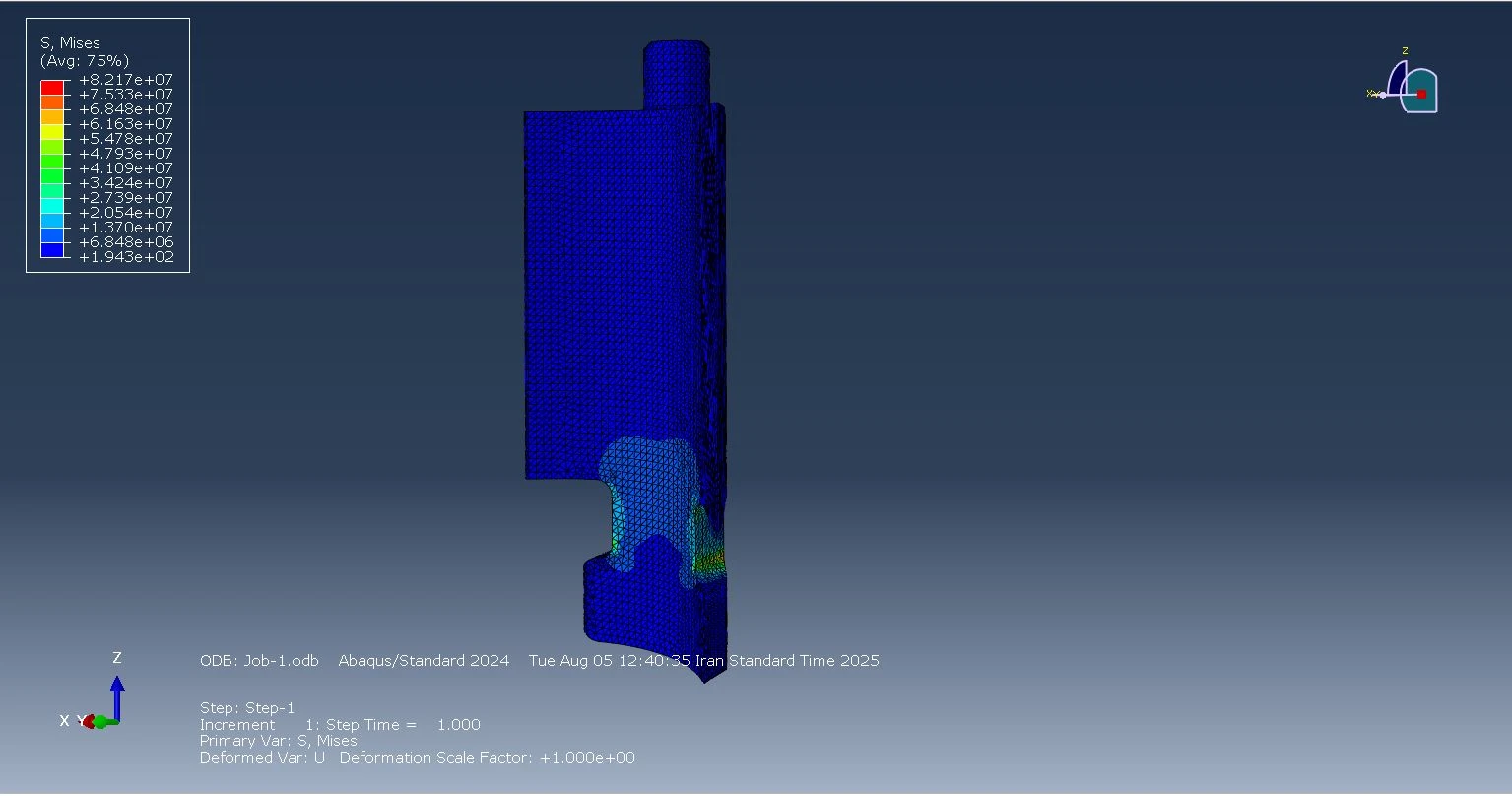Select the Z axis label on view compass
Viewport: 1512px width, 796px height.
(1405, 51)
